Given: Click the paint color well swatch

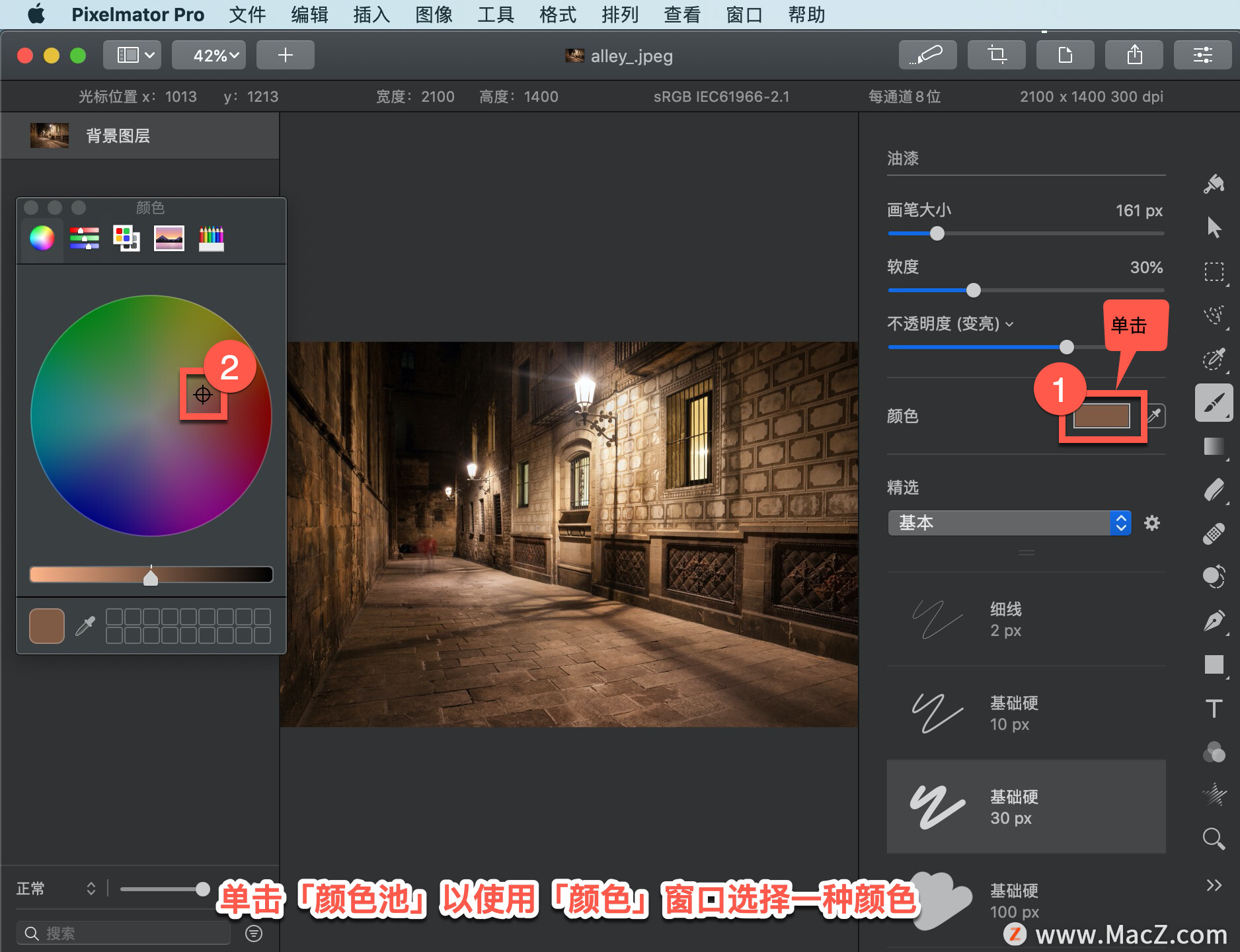Looking at the screenshot, I should (1101, 416).
